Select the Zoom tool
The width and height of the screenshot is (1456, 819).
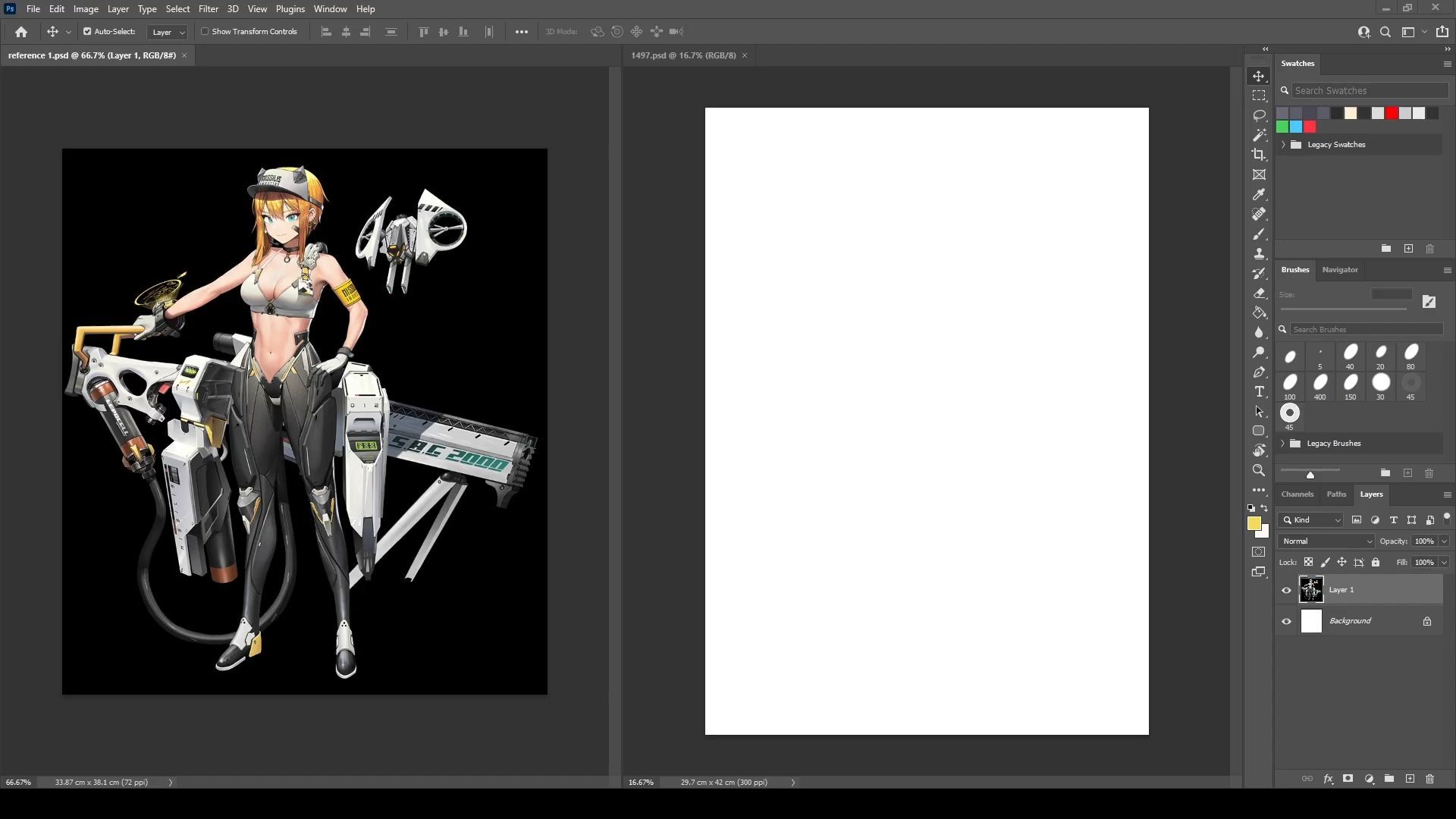click(1259, 470)
